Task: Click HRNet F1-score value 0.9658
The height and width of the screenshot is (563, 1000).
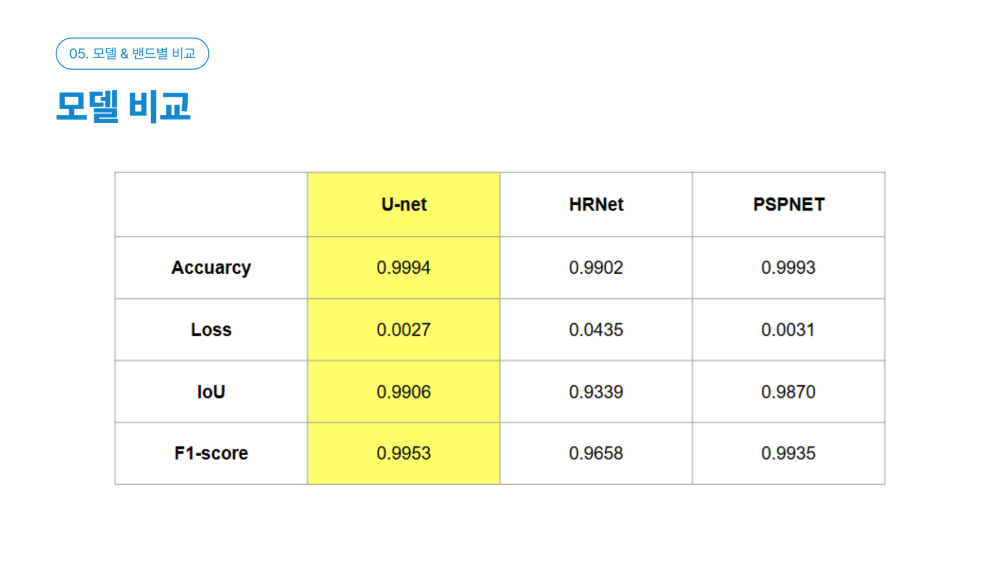Action: coord(596,453)
